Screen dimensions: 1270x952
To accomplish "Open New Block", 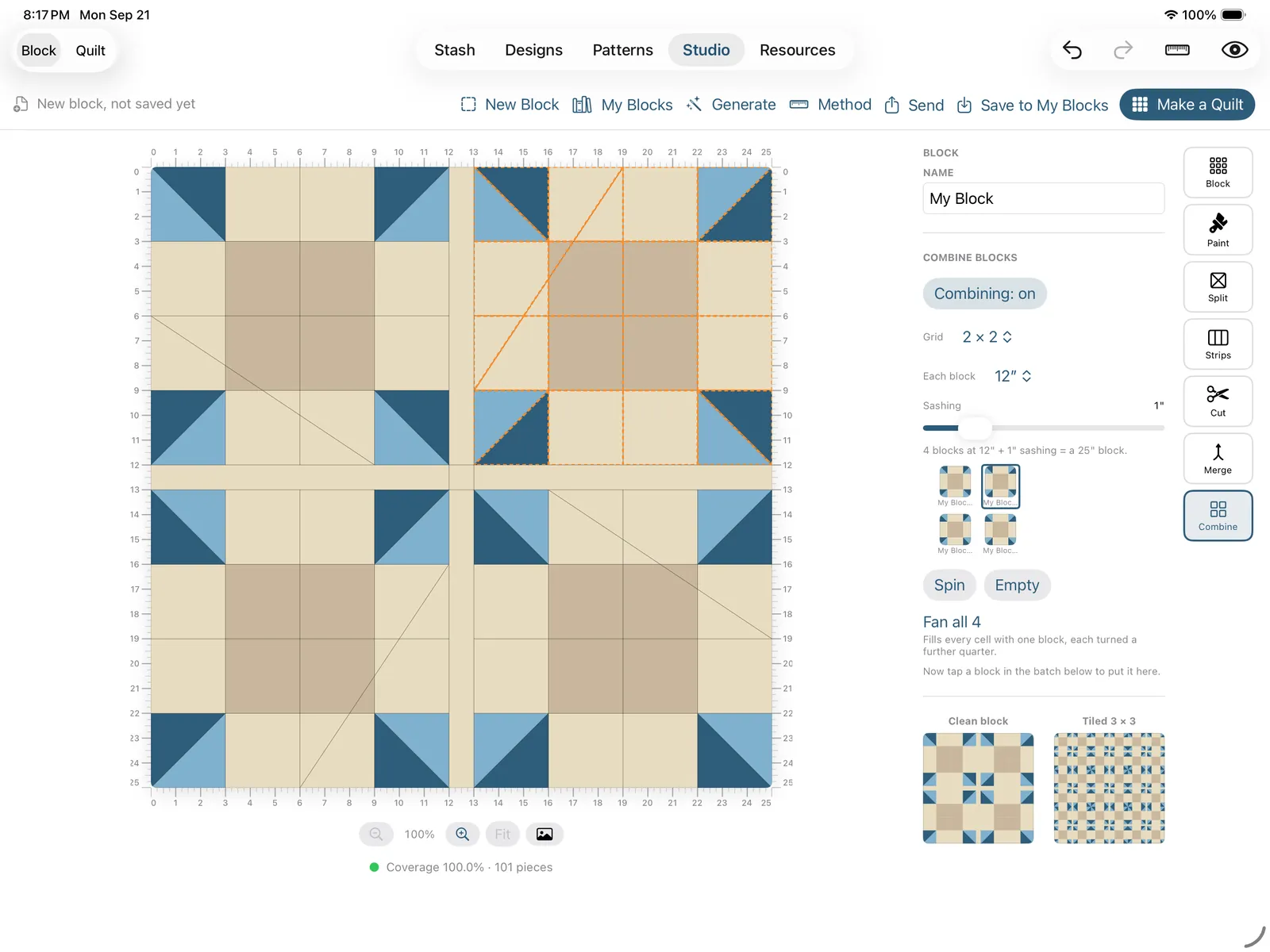I will [510, 105].
